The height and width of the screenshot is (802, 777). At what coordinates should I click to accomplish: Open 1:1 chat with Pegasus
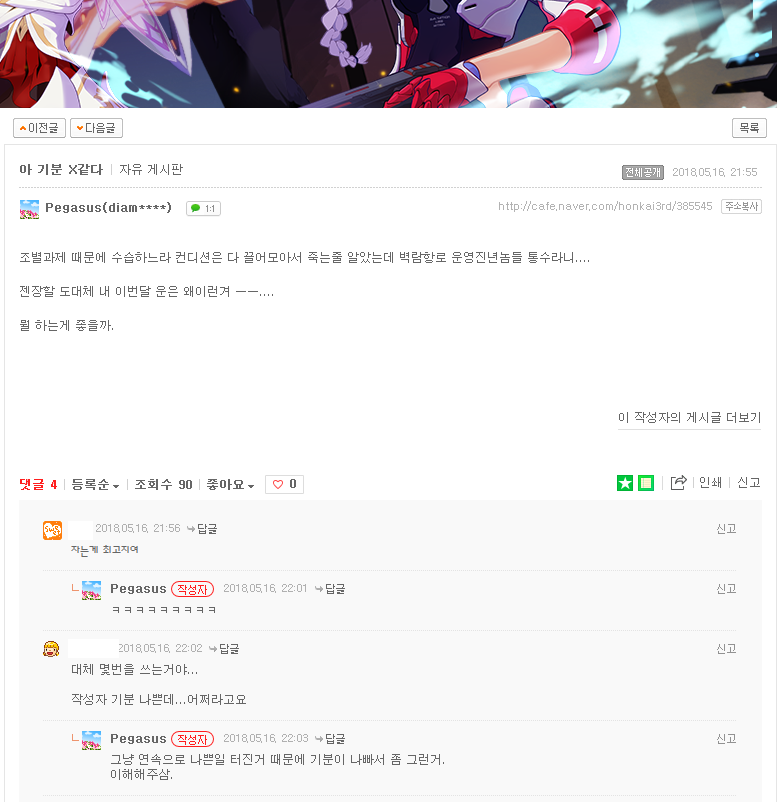click(x=204, y=209)
